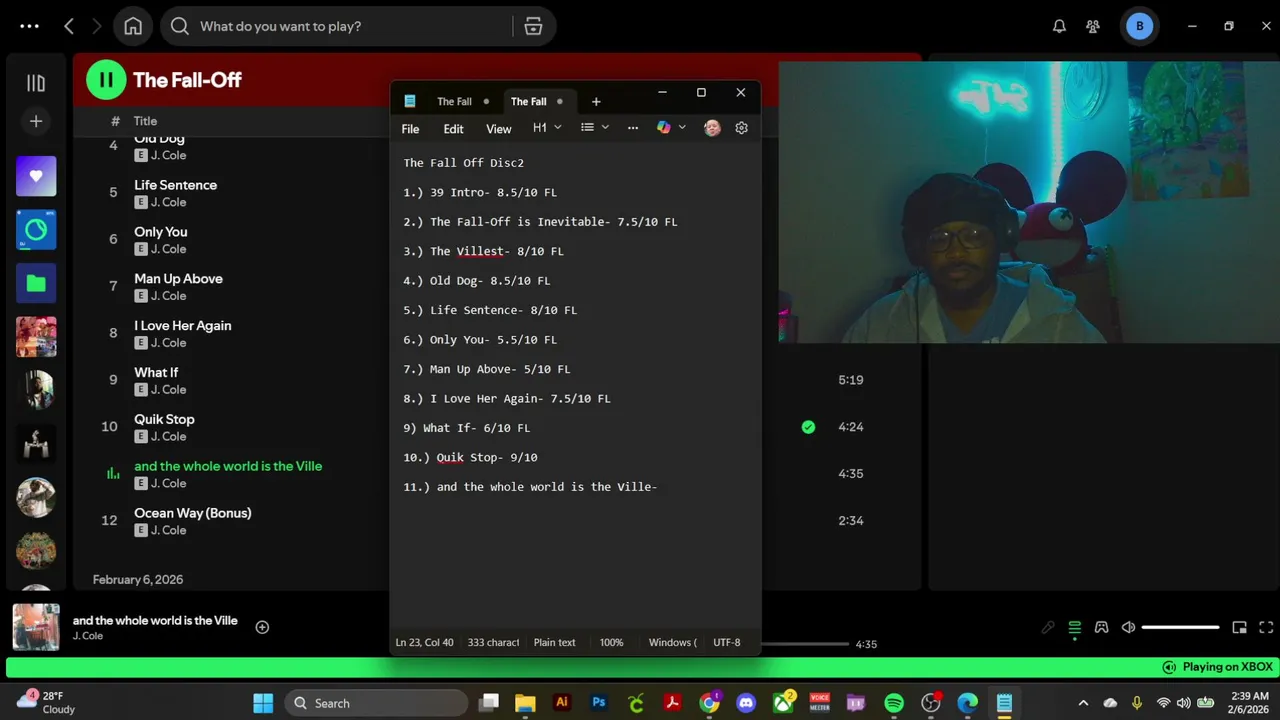Expand the H1 heading dropdown in Notepad

pos(547,128)
